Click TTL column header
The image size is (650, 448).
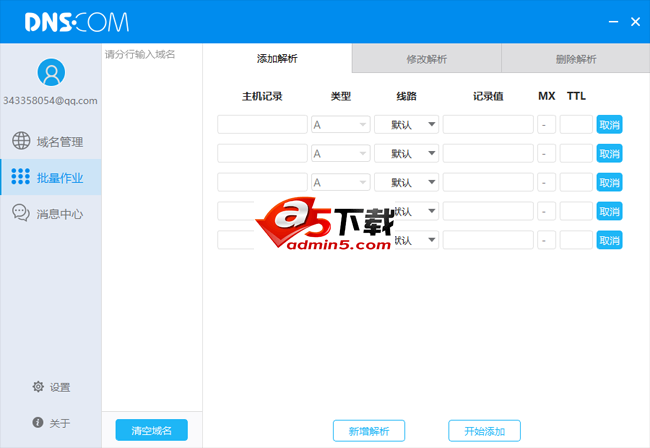[x=576, y=96]
